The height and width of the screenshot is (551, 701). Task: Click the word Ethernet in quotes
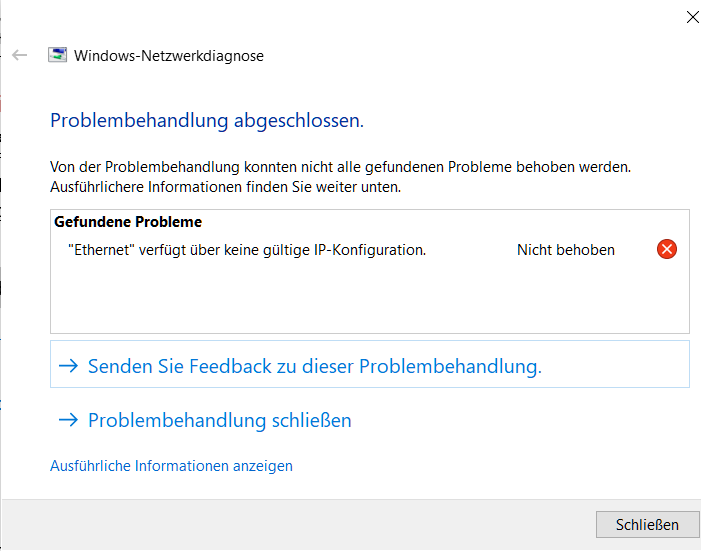point(101,250)
